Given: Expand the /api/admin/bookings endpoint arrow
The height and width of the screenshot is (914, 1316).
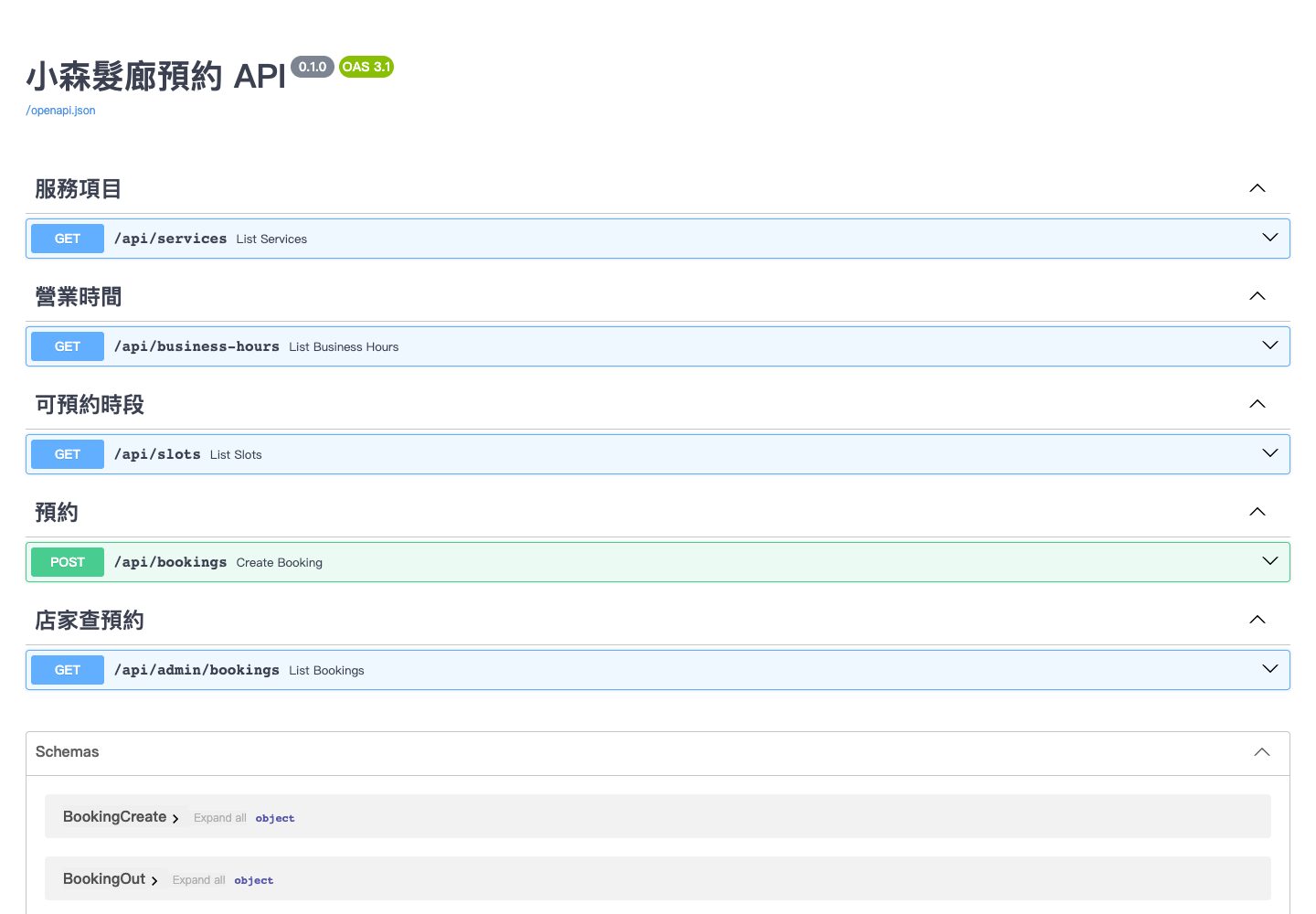Looking at the screenshot, I should [x=1270, y=669].
